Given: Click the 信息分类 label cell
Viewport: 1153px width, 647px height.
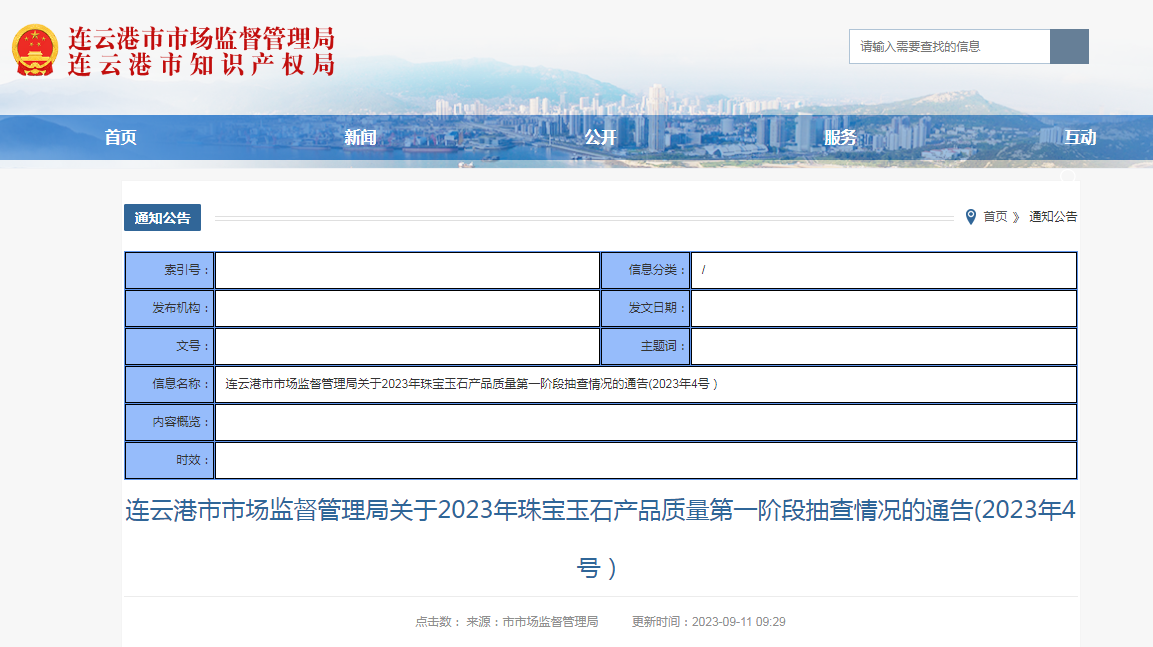Looking at the screenshot, I should point(646,271).
